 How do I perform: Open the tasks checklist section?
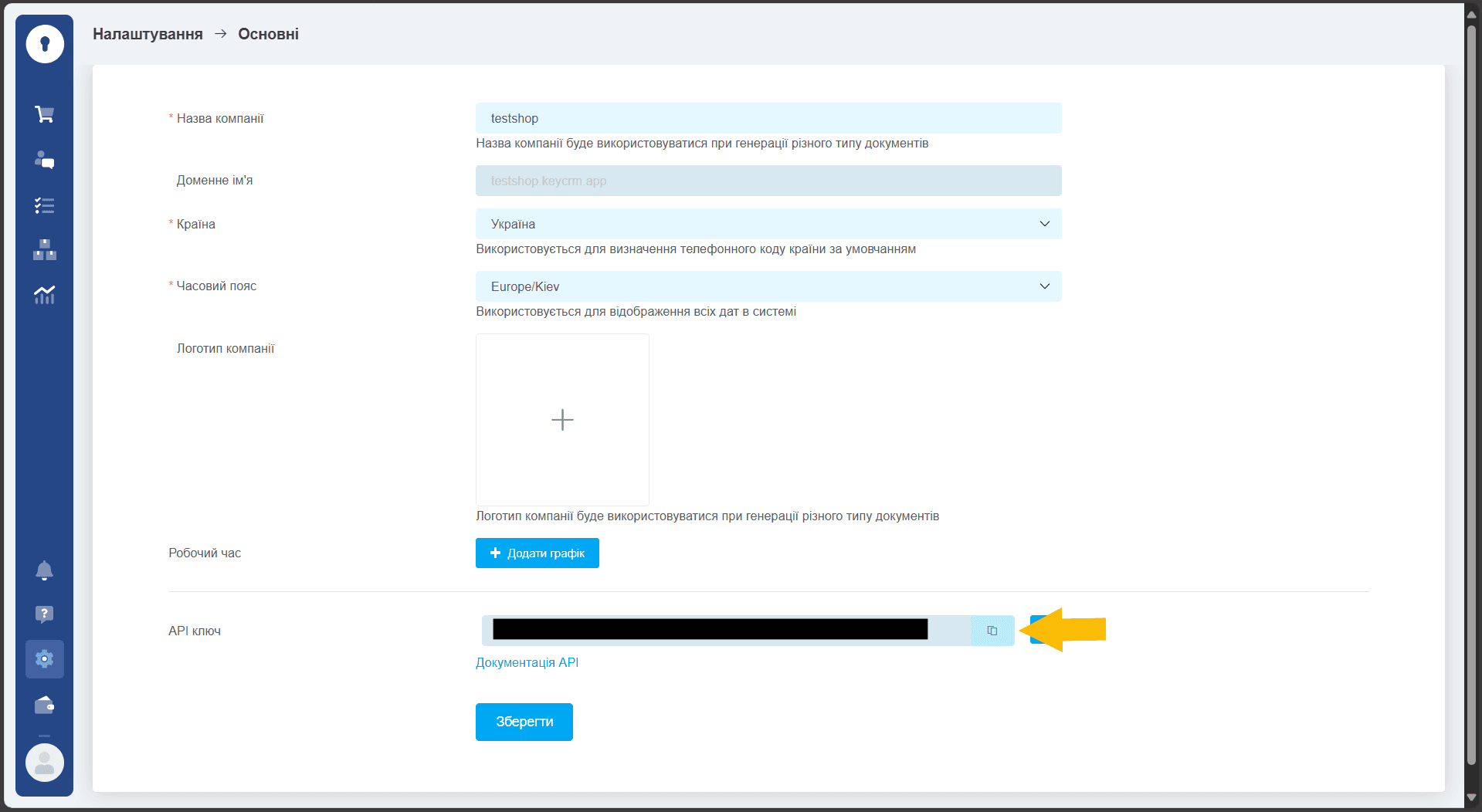point(44,205)
